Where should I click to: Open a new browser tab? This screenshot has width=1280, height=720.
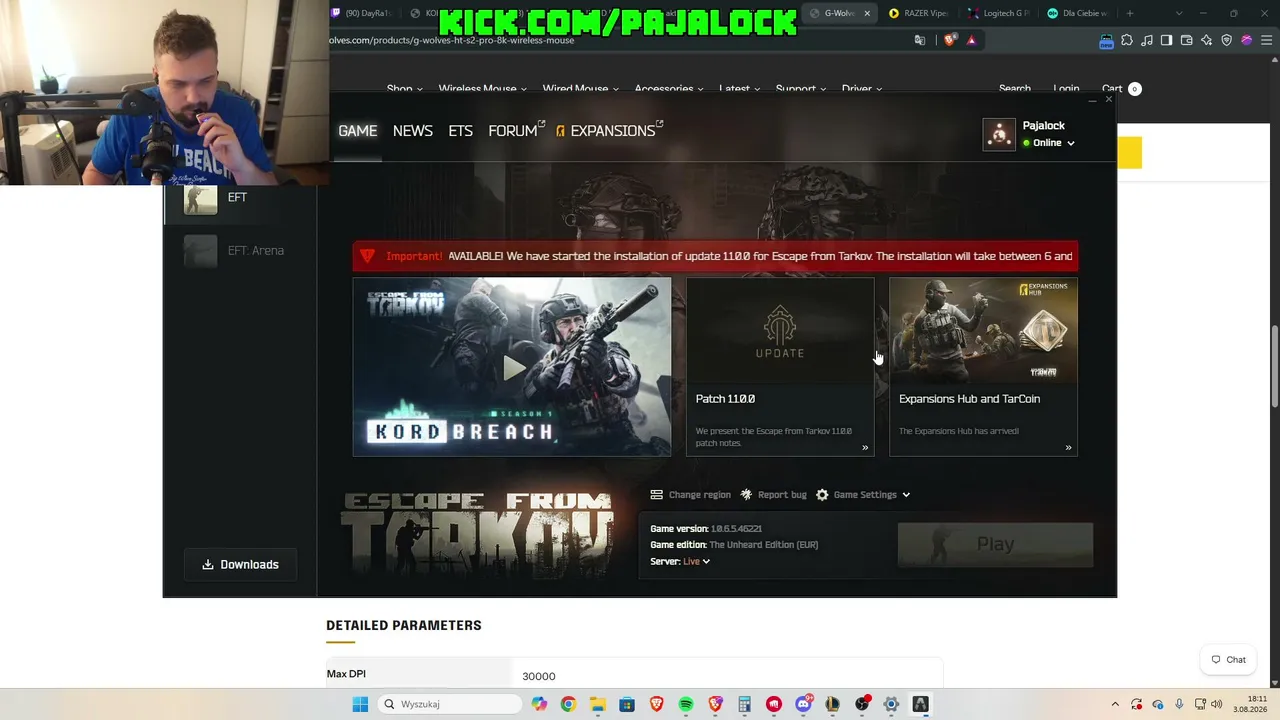[x=1130, y=13]
